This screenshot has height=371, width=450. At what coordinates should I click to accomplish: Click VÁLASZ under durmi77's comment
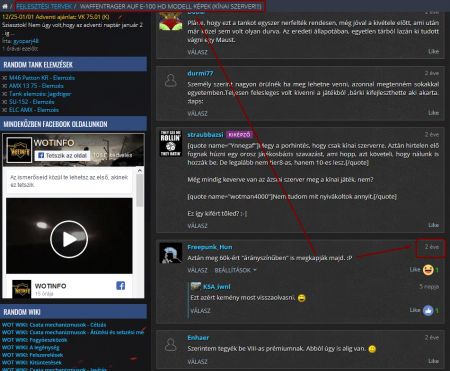[197, 114]
